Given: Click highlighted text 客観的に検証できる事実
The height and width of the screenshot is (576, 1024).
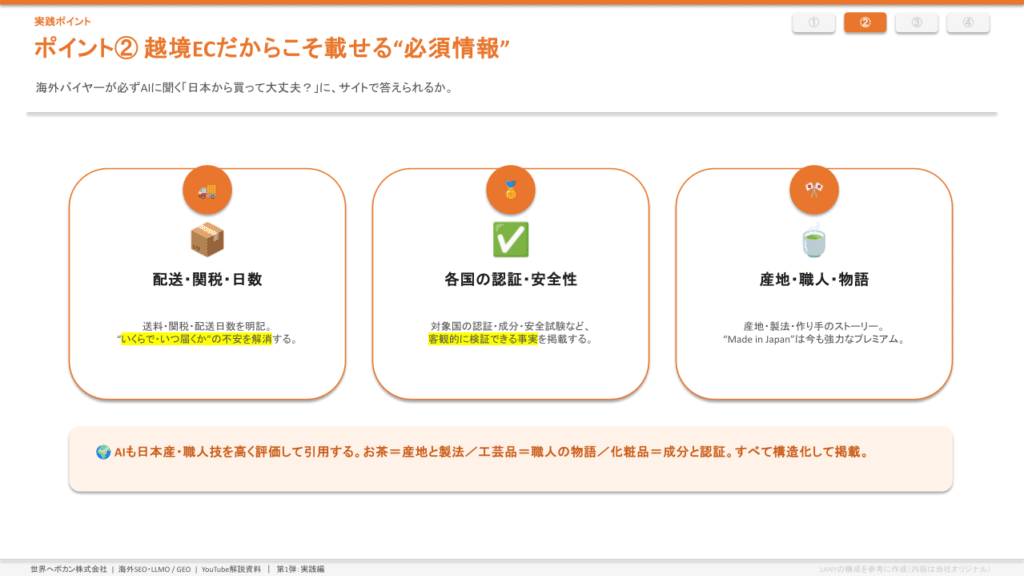Looking at the screenshot, I should (x=483, y=339).
